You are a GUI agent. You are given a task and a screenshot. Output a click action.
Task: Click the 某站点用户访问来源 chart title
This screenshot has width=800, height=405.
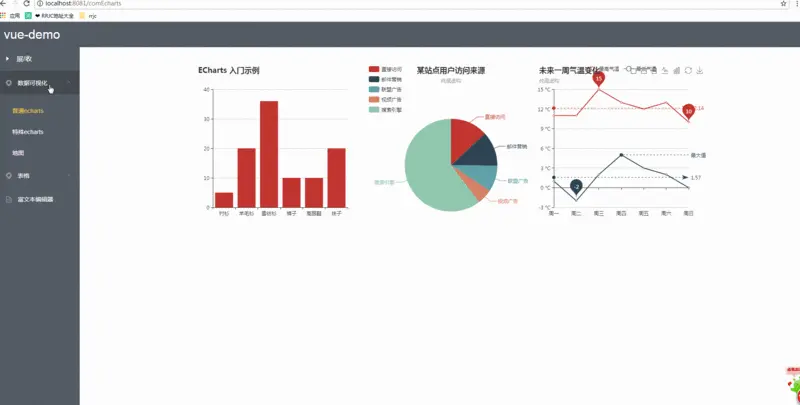(x=451, y=70)
